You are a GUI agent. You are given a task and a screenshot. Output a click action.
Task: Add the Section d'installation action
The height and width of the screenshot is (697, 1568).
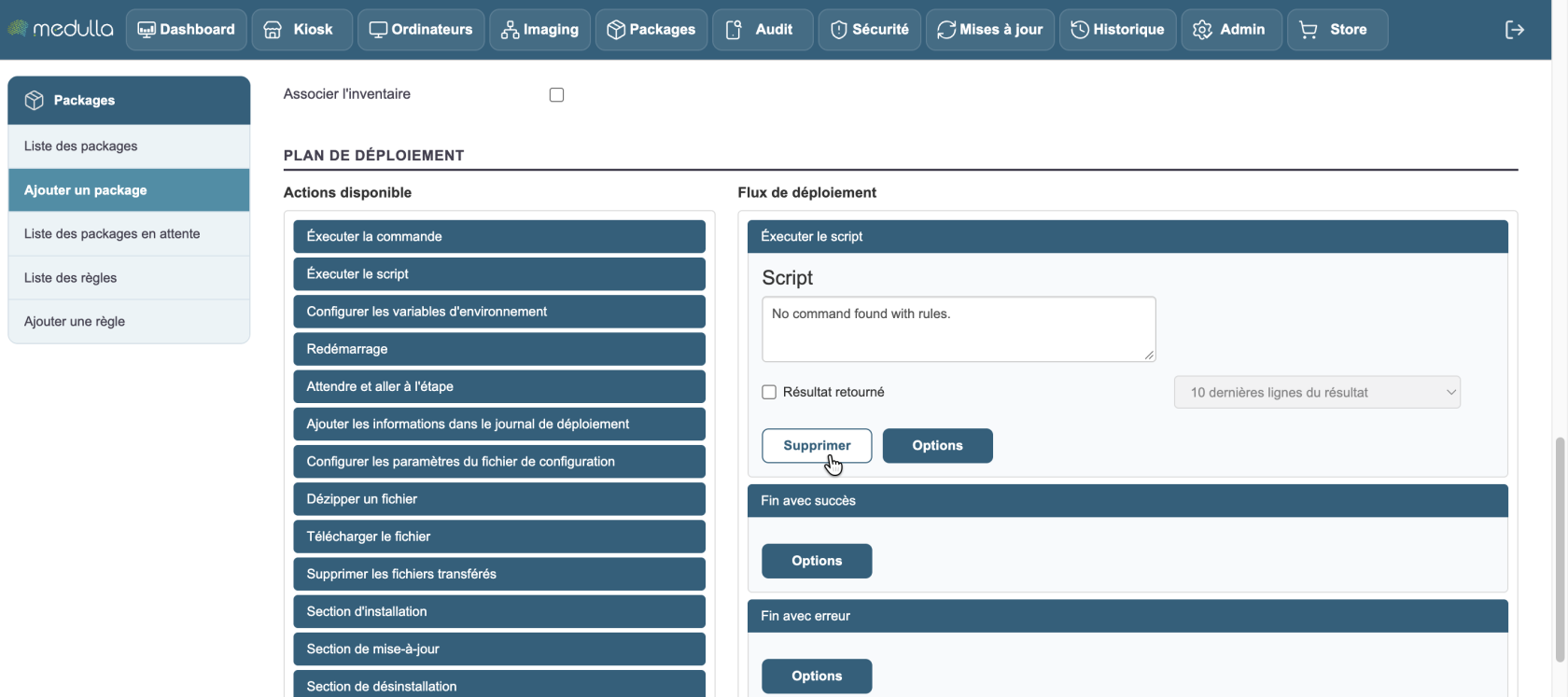point(499,611)
